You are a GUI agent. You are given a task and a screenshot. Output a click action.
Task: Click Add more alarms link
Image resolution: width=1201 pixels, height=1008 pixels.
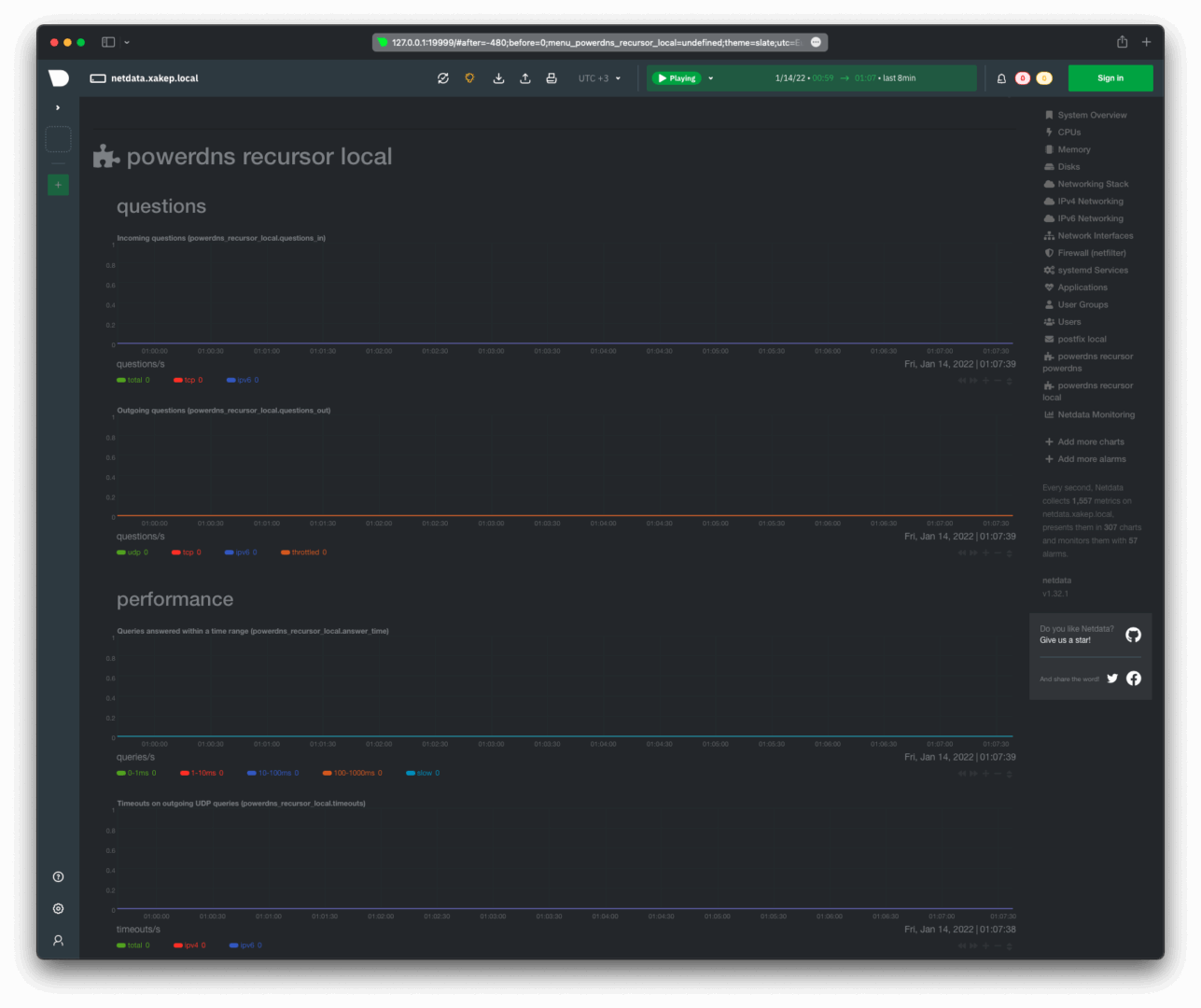1085,459
